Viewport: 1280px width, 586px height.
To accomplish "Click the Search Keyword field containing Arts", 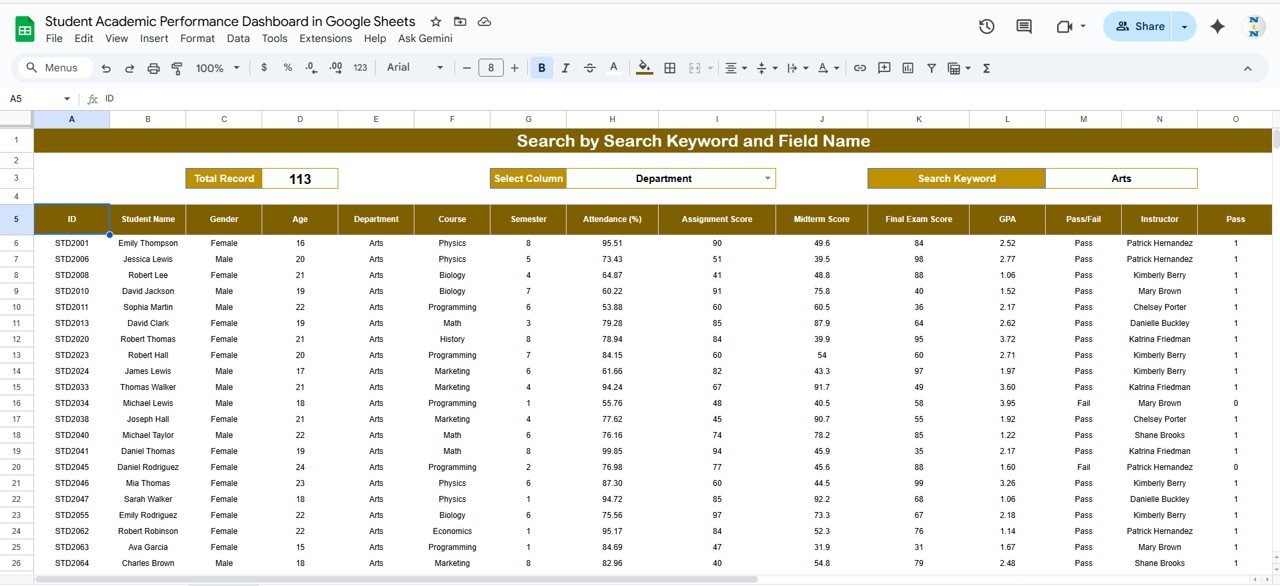I will pos(1120,178).
